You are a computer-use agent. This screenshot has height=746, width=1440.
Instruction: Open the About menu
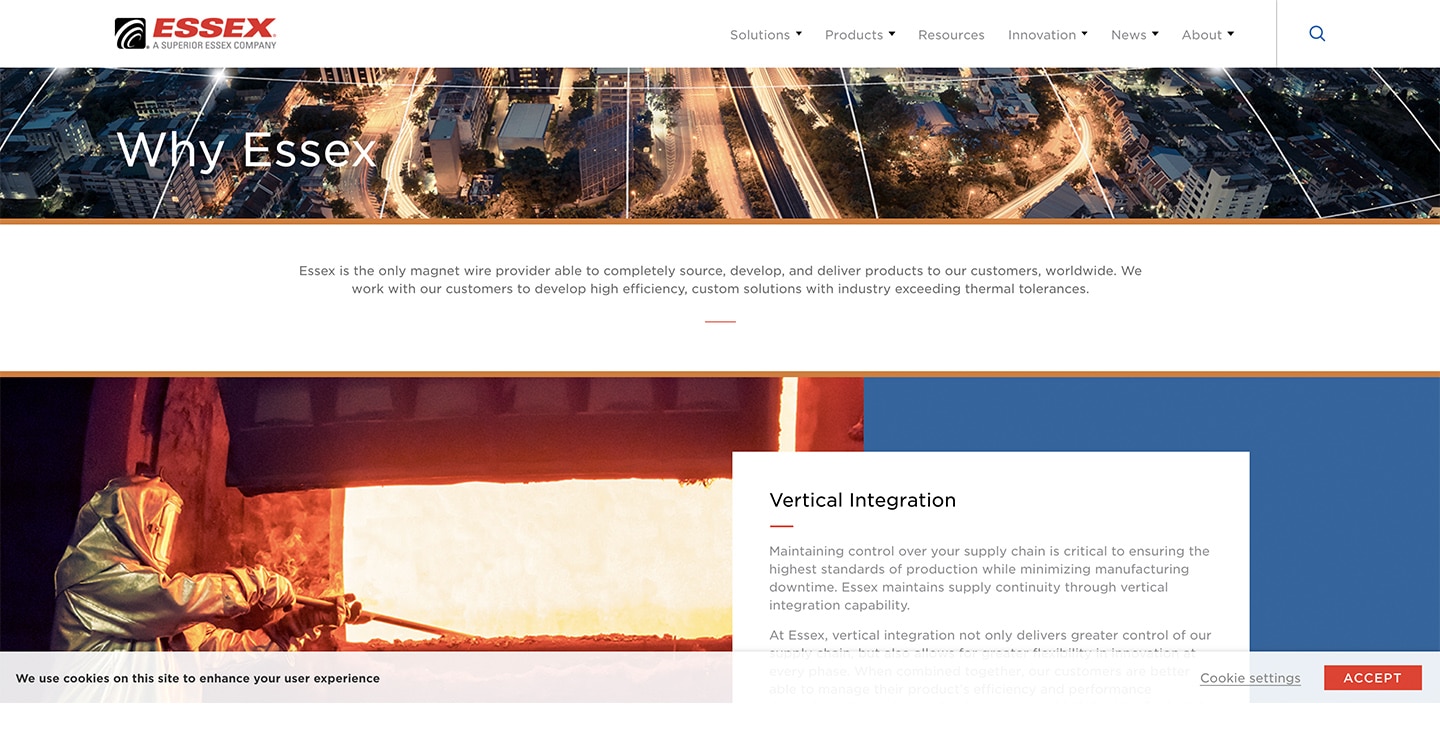[x=1201, y=35]
